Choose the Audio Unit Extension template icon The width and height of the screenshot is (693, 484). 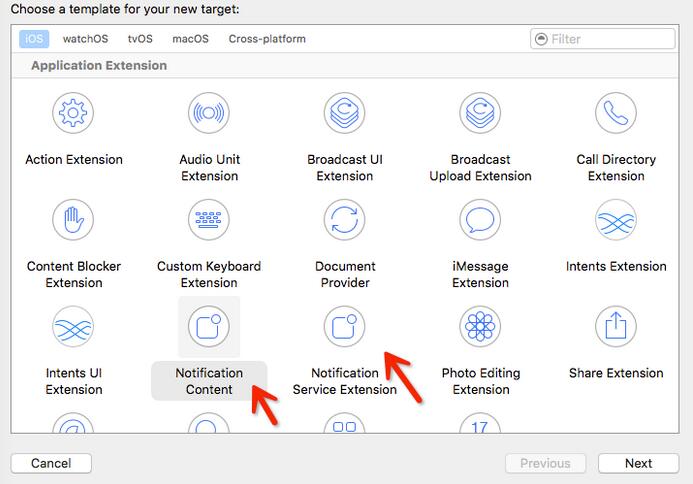point(209,113)
